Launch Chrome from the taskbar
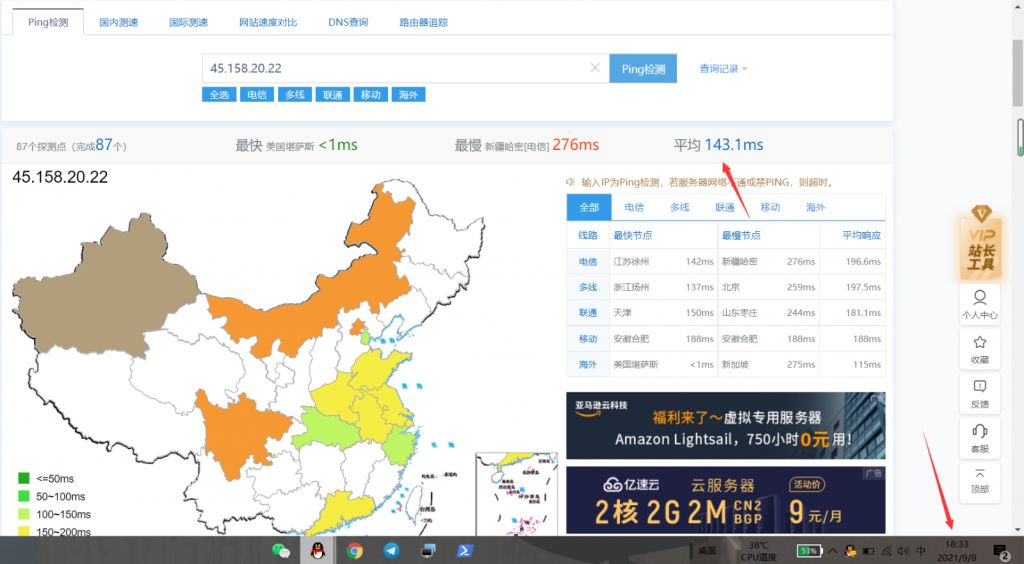This screenshot has height=564, width=1024. [x=355, y=550]
